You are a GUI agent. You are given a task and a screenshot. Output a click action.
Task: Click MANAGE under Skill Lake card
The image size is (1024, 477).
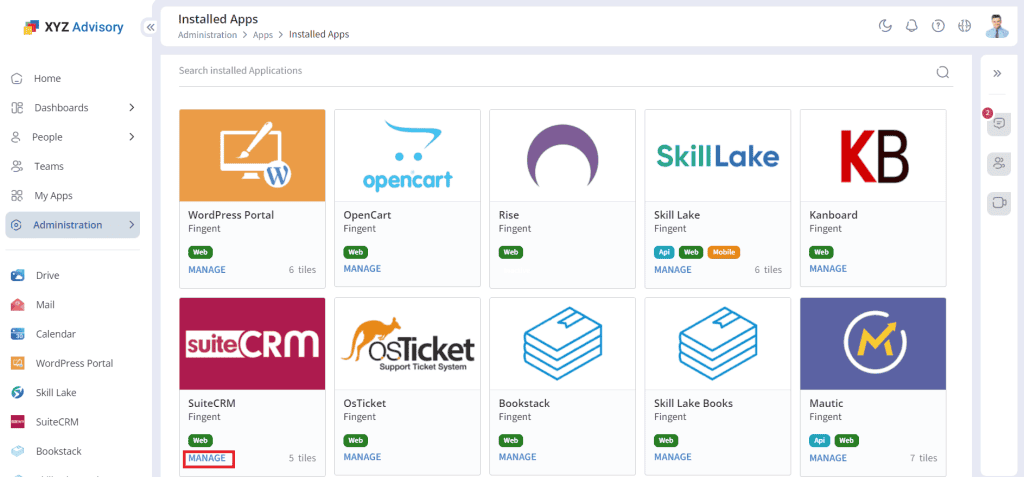673,270
